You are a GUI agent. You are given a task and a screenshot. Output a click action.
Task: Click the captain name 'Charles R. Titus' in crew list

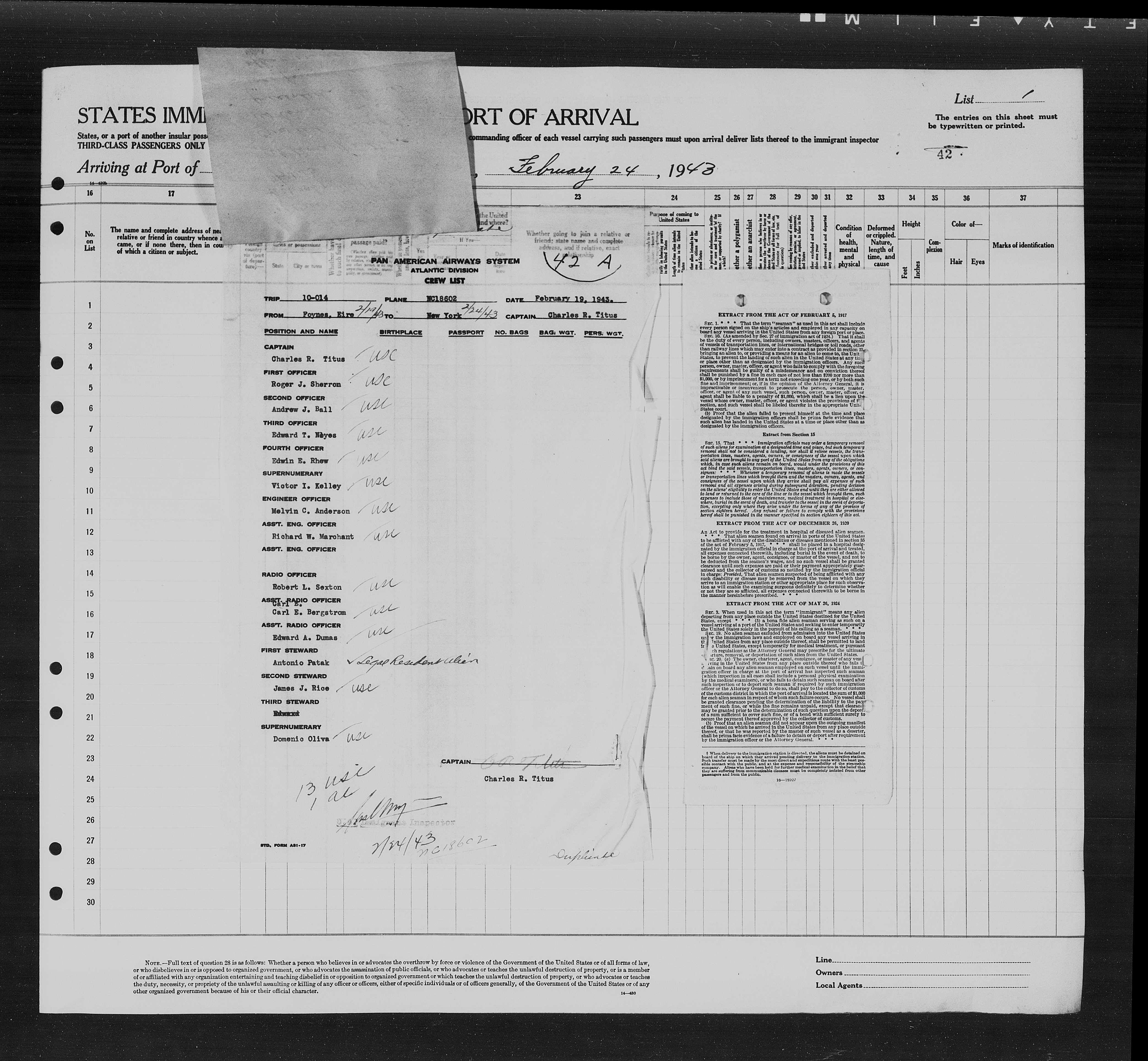pos(308,359)
